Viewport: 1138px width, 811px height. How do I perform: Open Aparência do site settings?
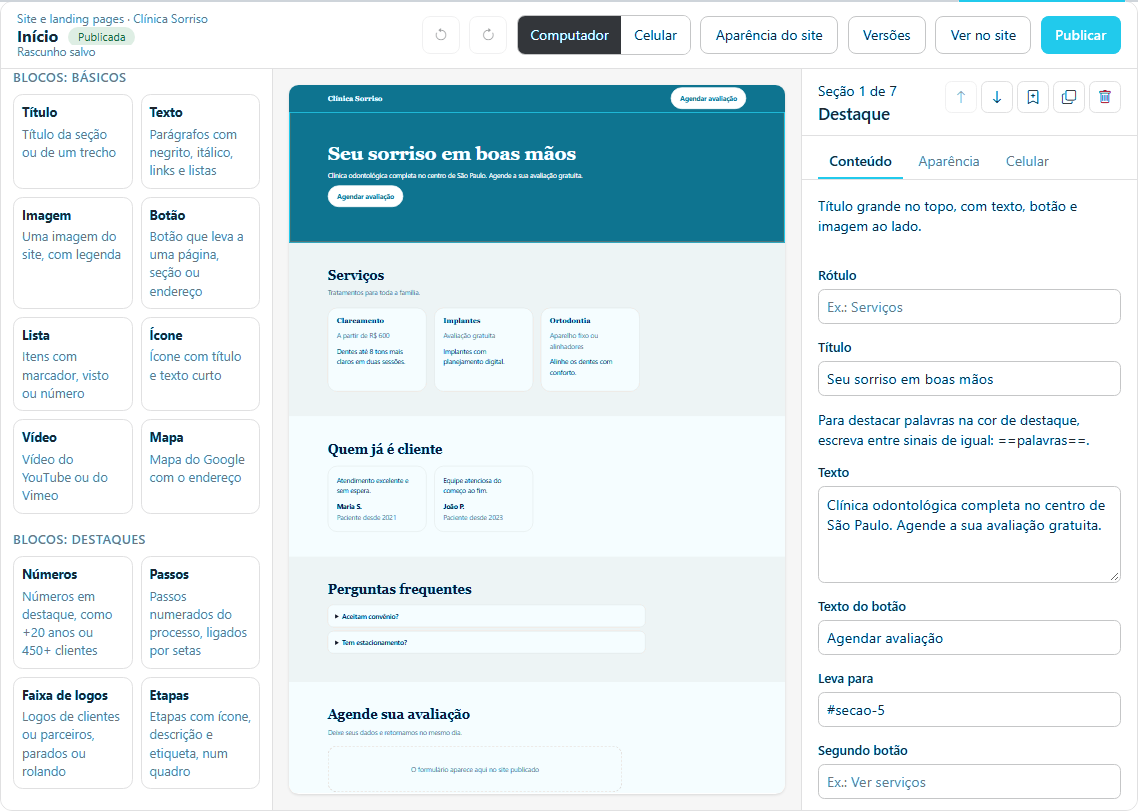[x=769, y=35]
